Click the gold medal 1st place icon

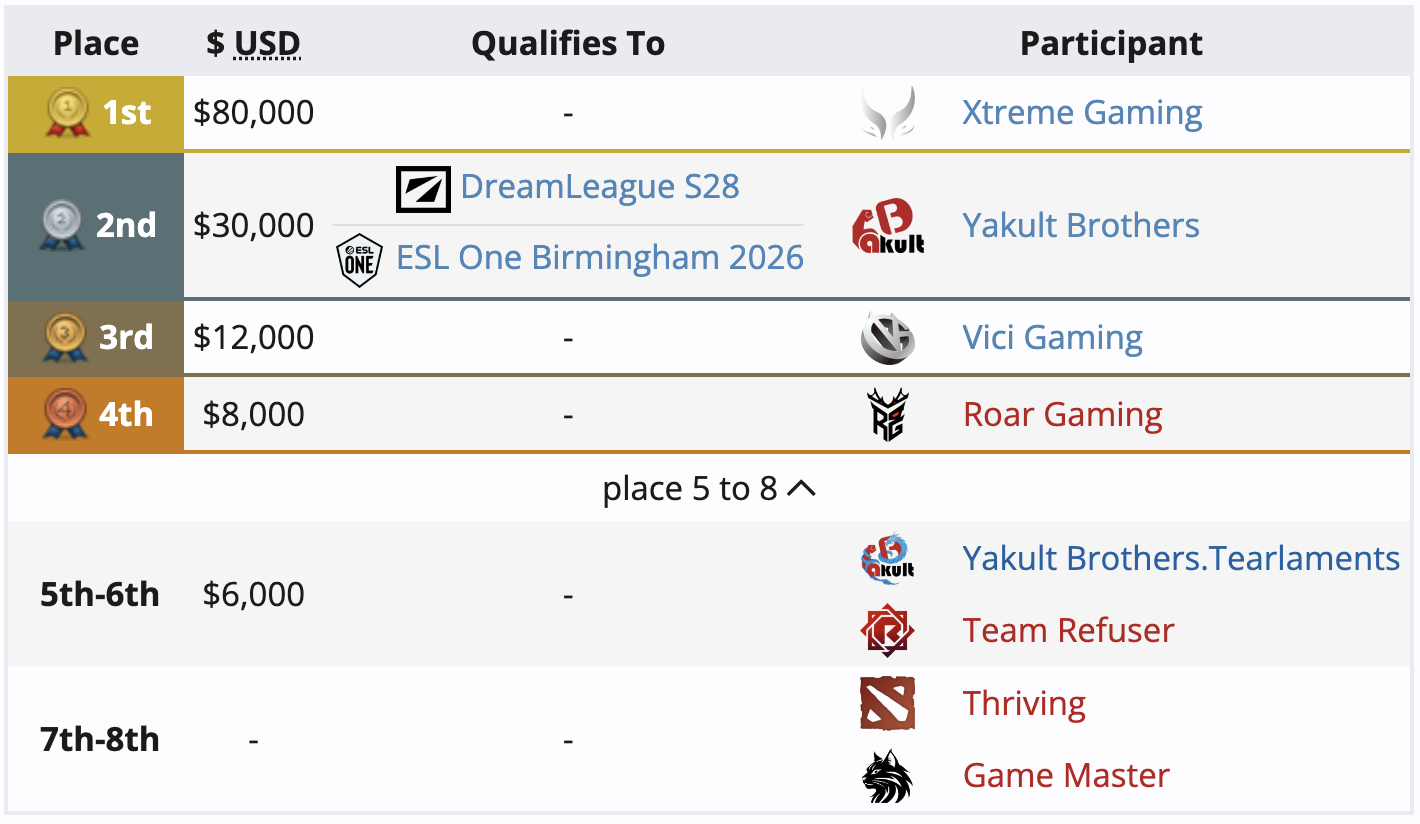pyautogui.click(x=69, y=114)
